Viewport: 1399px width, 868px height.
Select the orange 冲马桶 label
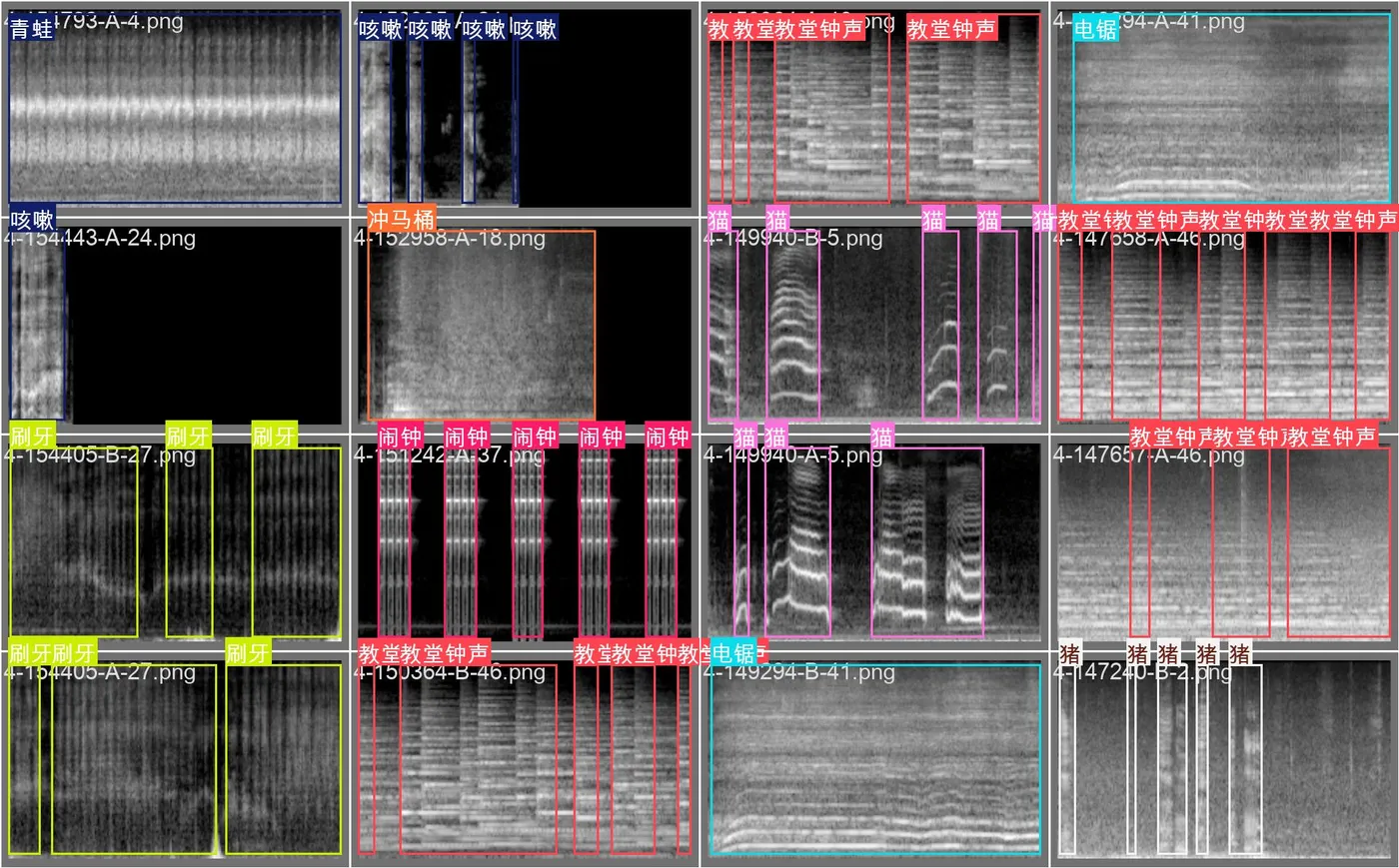pyautogui.click(x=402, y=219)
